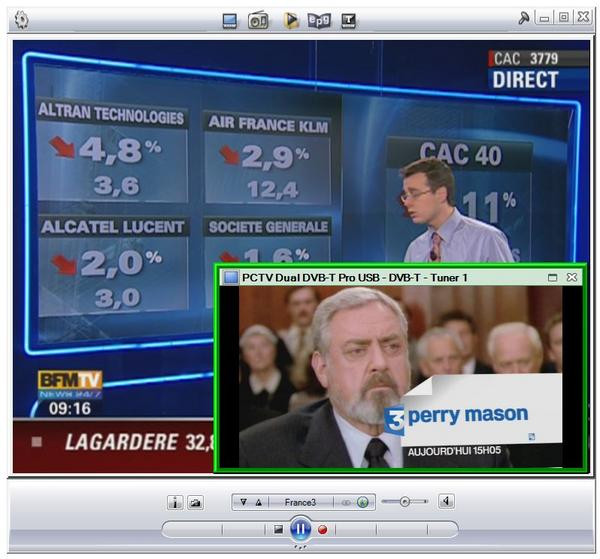Screen dimensions: 600x559
Task: Click the stop square button
Action: [279, 530]
